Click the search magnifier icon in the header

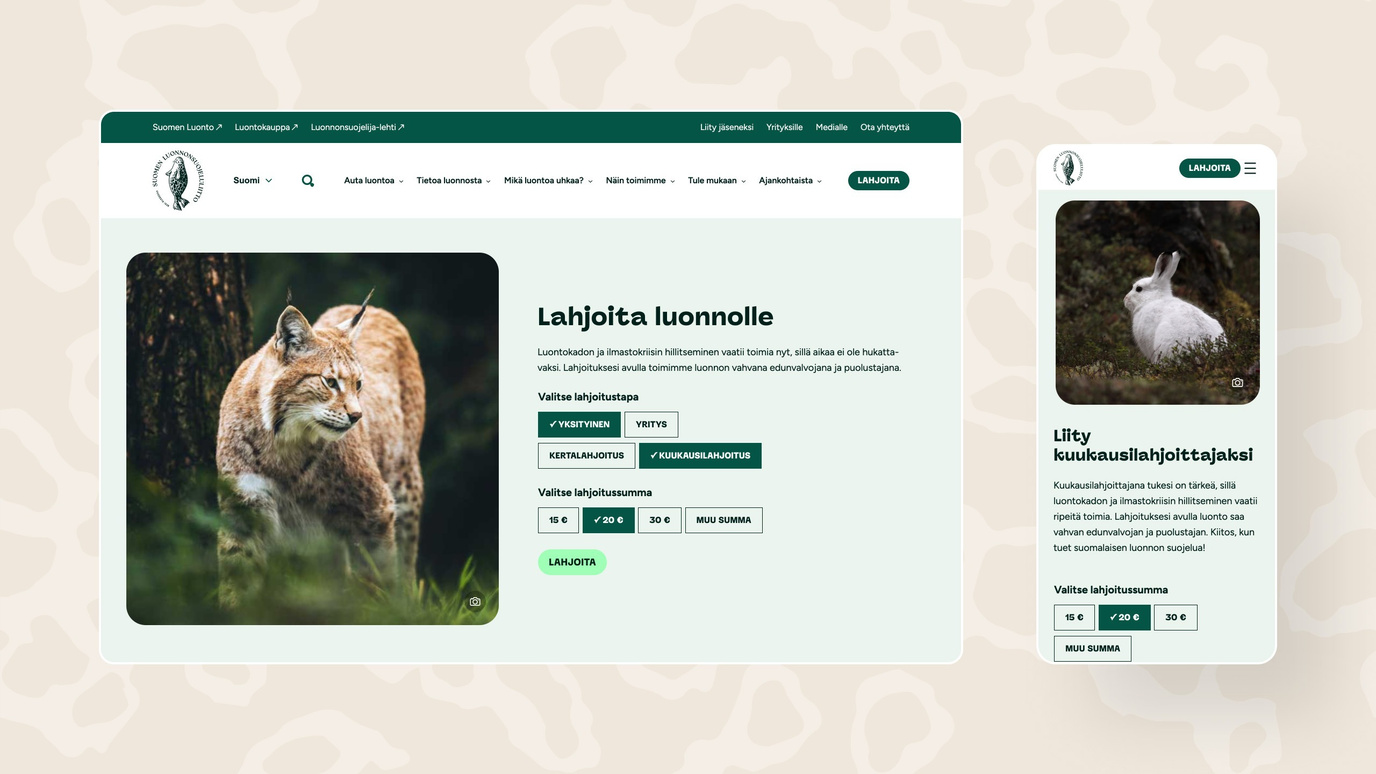(308, 181)
